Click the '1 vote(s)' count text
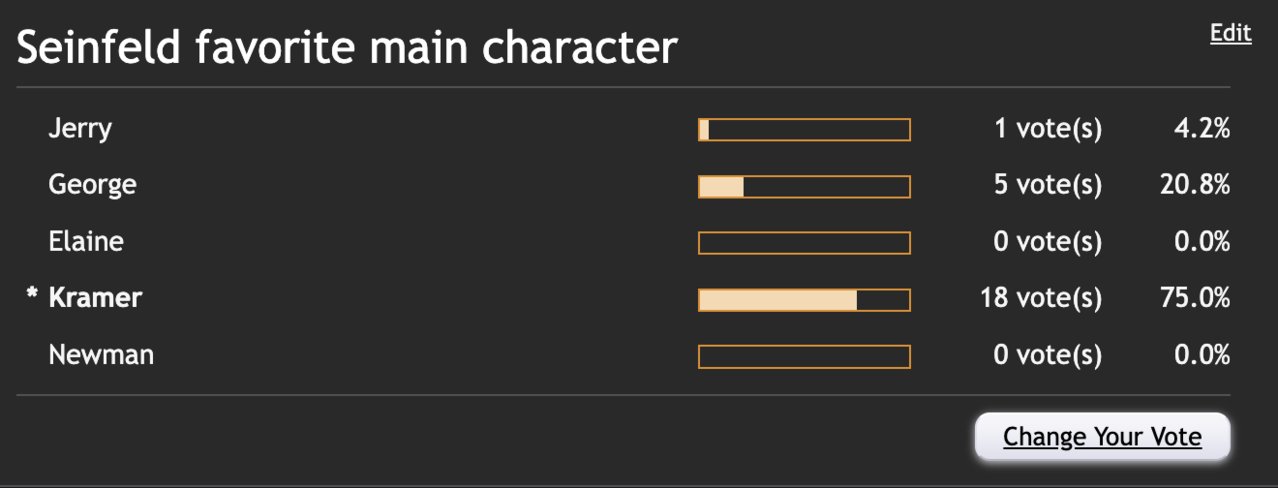This screenshot has width=1278, height=488. [1048, 129]
